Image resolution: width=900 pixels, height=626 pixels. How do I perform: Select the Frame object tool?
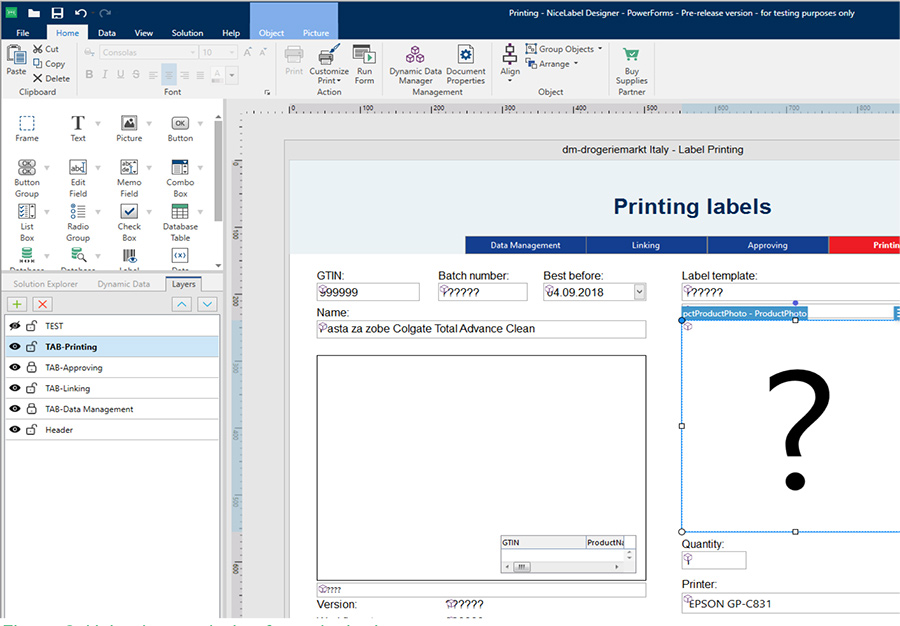[x=27, y=129]
